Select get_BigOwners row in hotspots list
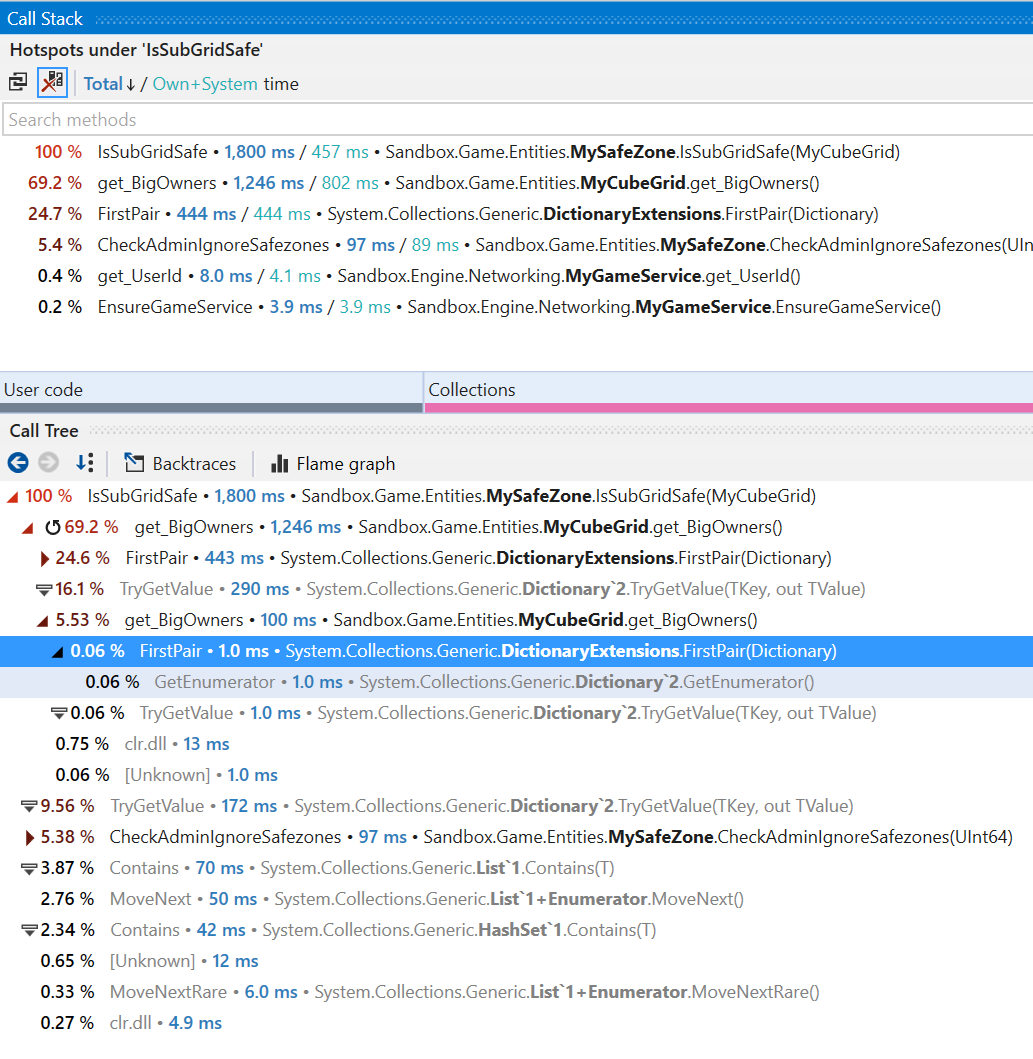This screenshot has width=1033, height=1059. coord(156,183)
